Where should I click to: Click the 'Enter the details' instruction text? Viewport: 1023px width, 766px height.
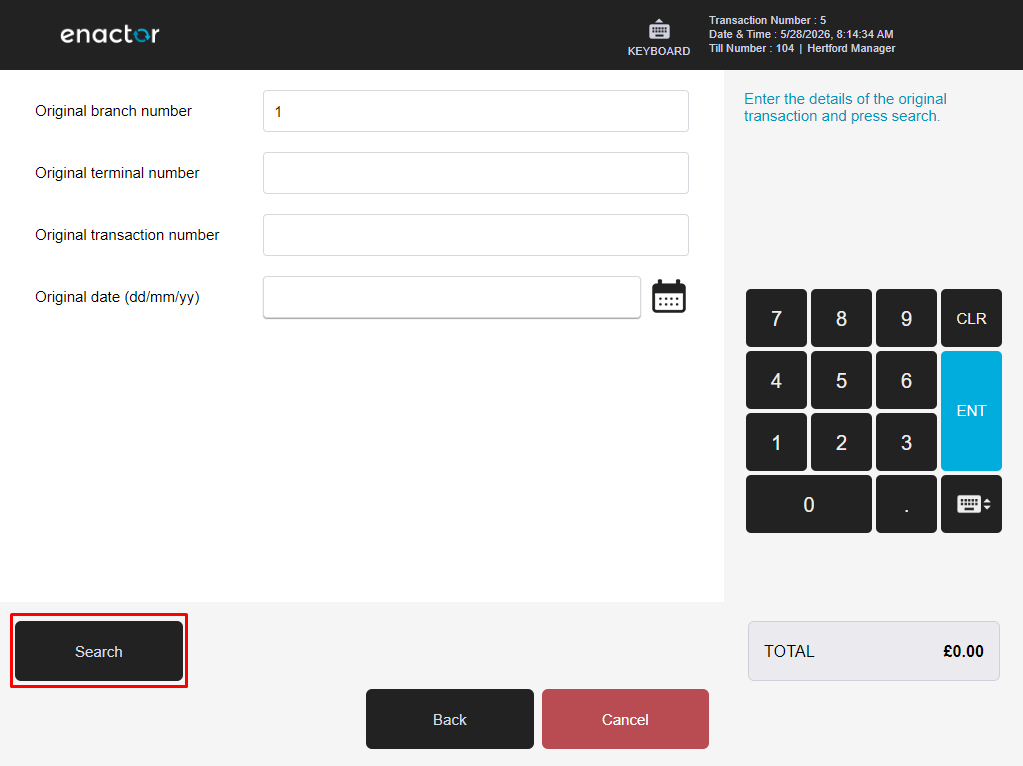(845, 107)
